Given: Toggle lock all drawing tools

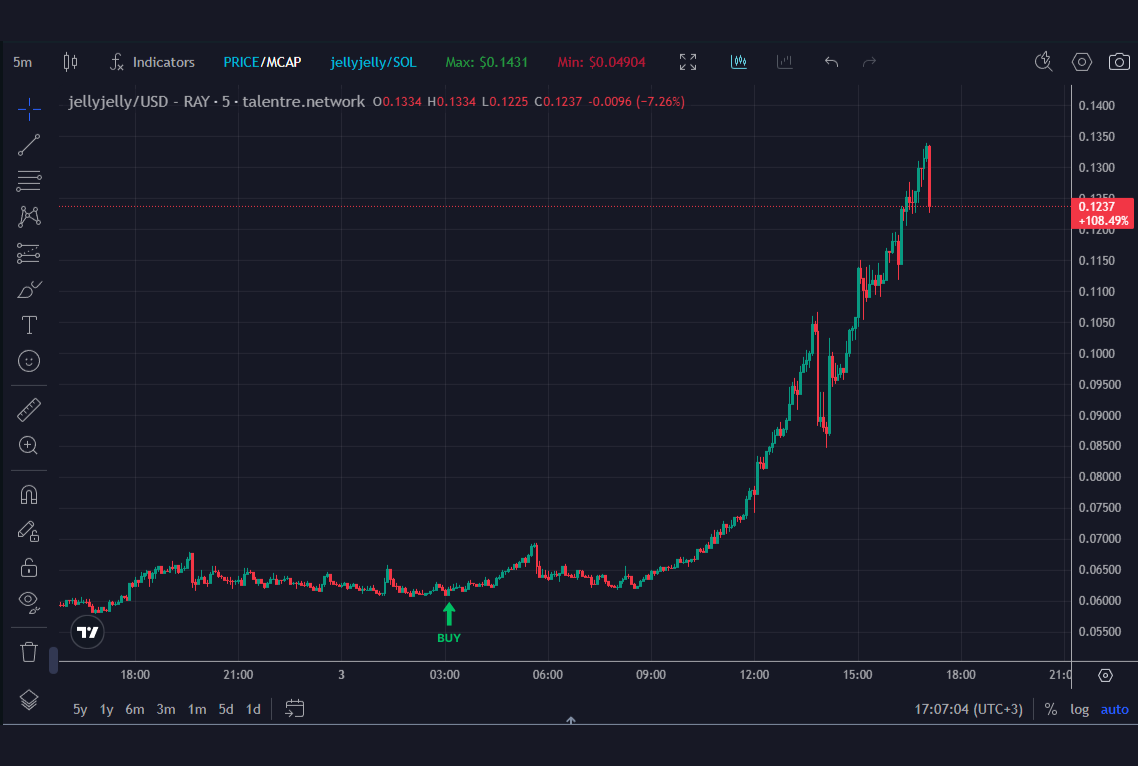Looking at the screenshot, I should [x=29, y=567].
